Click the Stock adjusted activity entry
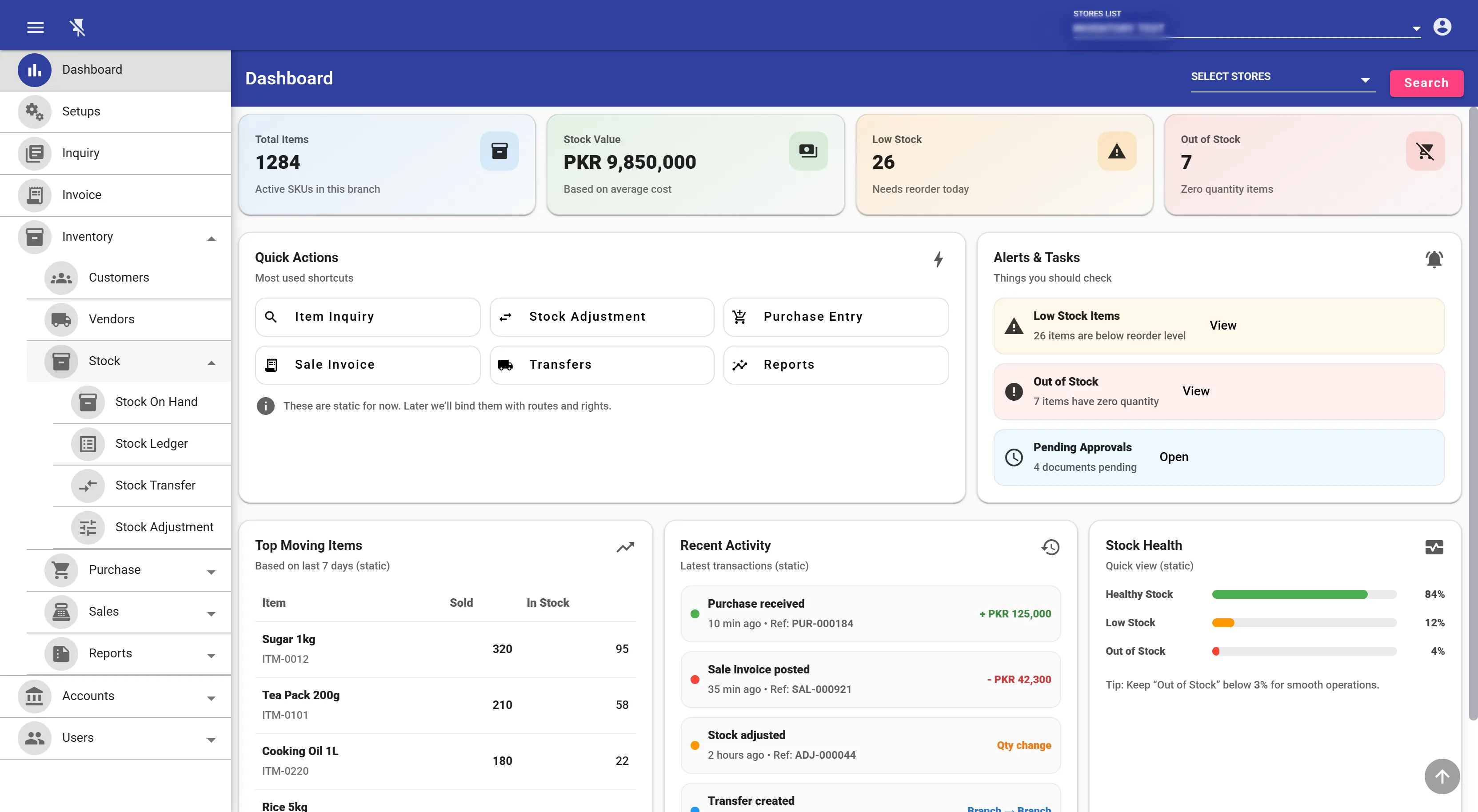 pos(871,745)
